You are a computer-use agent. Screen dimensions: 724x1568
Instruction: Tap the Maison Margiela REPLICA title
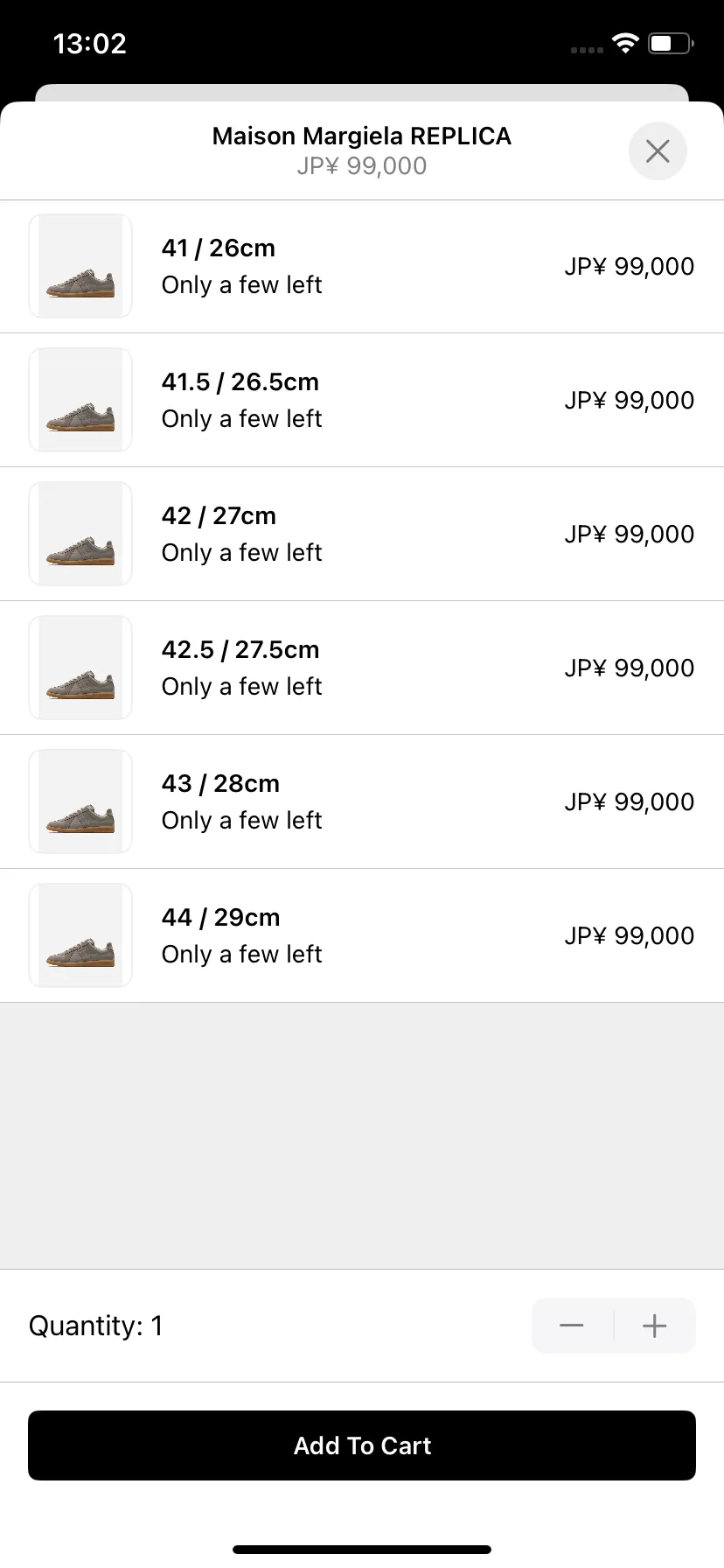[x=361, y=136]
